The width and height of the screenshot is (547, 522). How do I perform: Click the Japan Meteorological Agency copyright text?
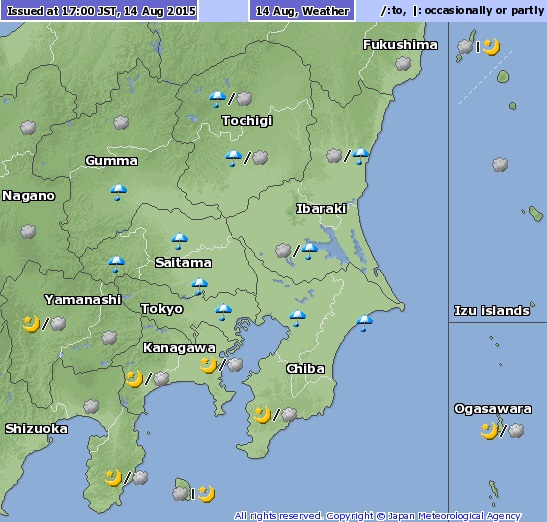click(x=377, y=516)
